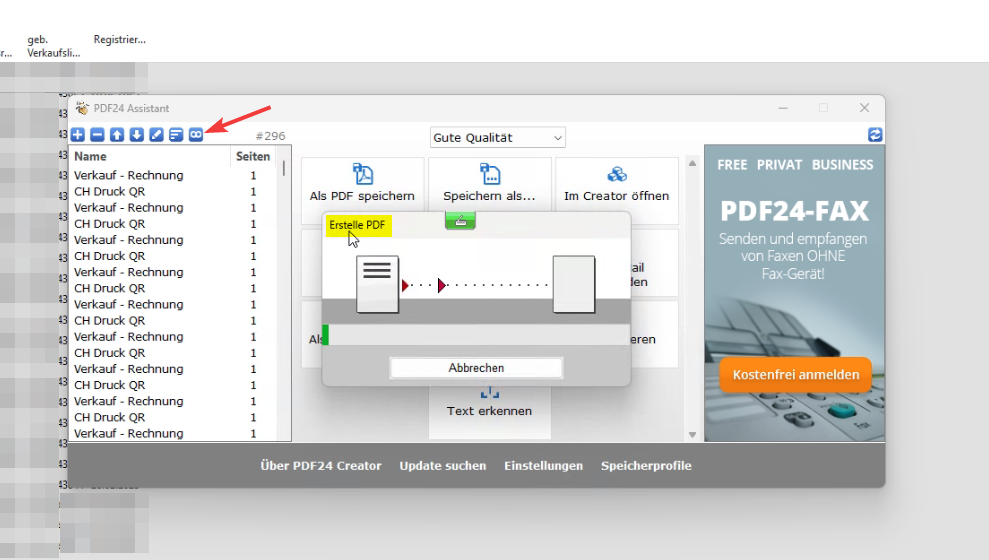Click the PDF creation progress bar
Screen dimensions: 989x560
tap(476, 335)
